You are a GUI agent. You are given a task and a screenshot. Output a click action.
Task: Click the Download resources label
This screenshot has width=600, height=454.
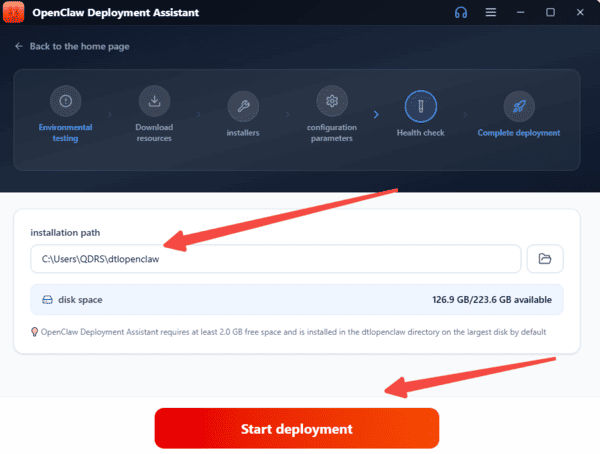[x=154, y=132]
